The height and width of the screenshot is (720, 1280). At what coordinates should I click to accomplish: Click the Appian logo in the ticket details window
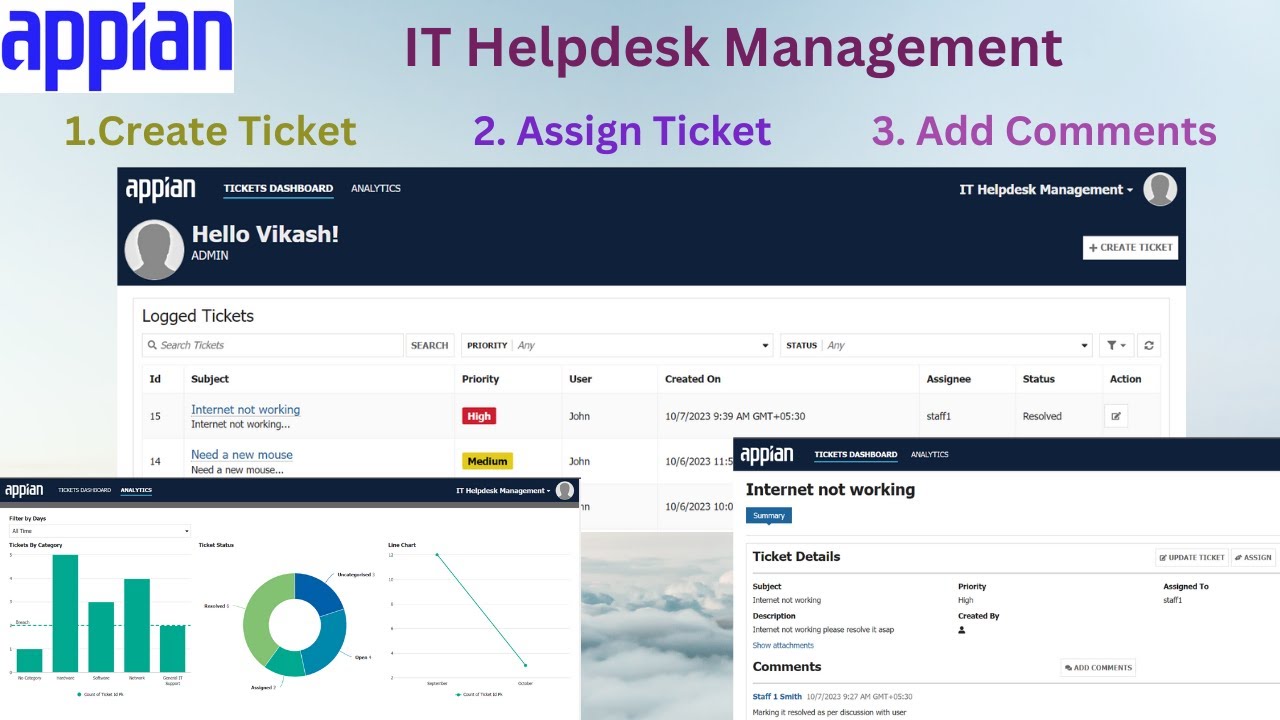(767, 455)
